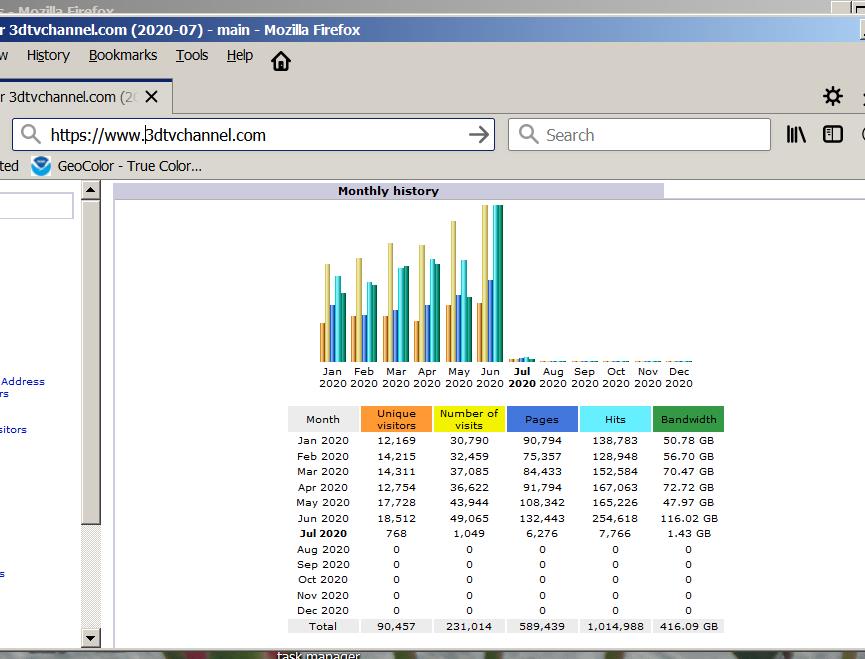This screenshot has width=865, height=659.
Task: Open the Tools menu
Action: click(192, 56)
